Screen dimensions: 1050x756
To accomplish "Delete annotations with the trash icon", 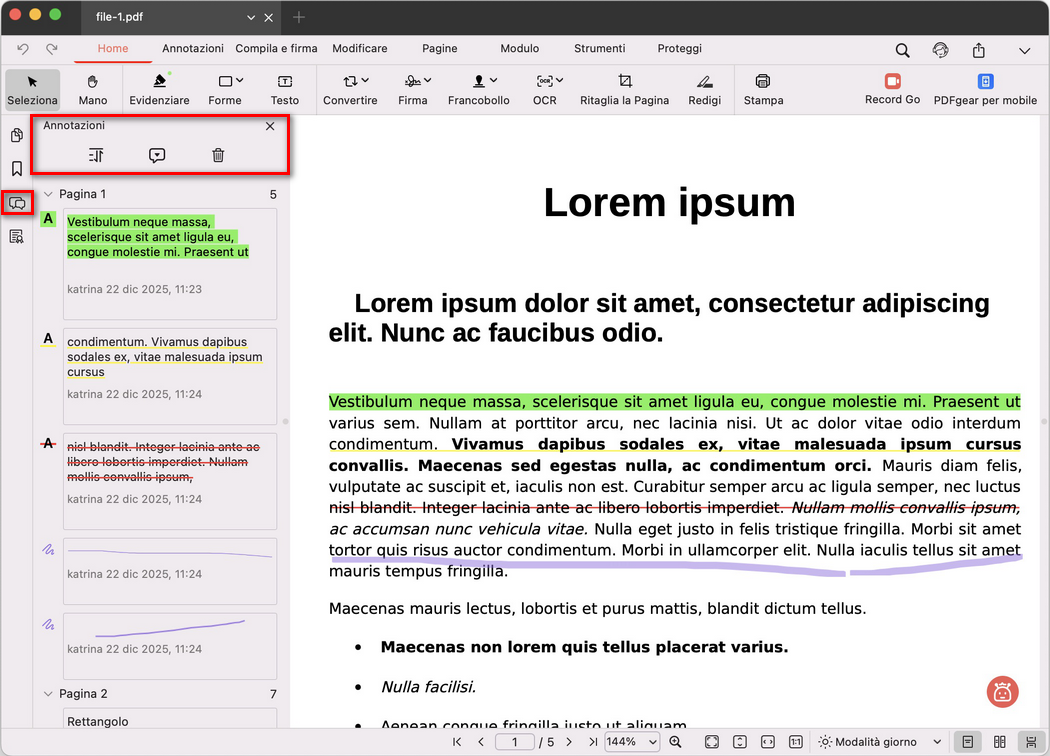I will point(218,155).
